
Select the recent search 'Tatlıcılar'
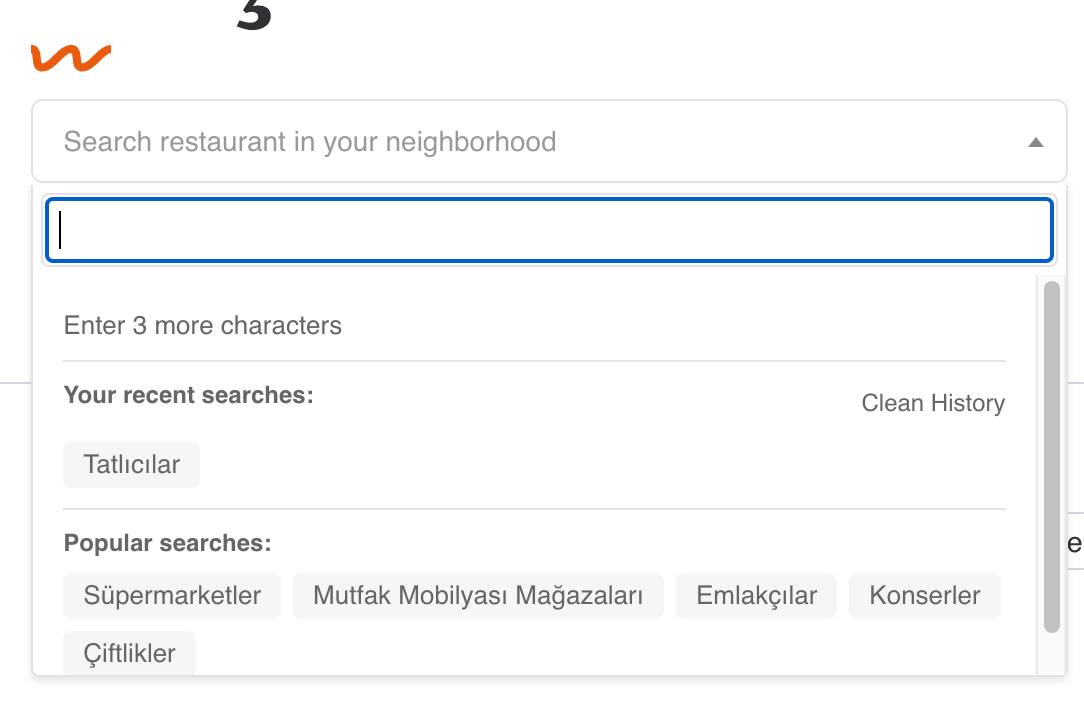(x=131, y=465)
